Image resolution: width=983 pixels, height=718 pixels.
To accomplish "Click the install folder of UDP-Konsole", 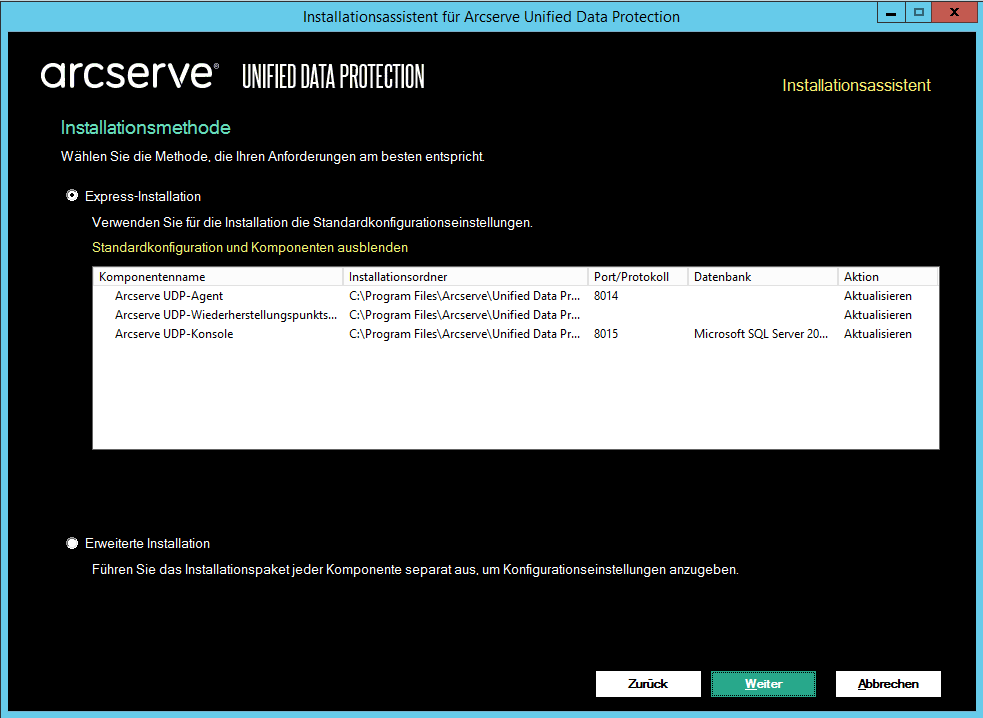I will 465,334.
